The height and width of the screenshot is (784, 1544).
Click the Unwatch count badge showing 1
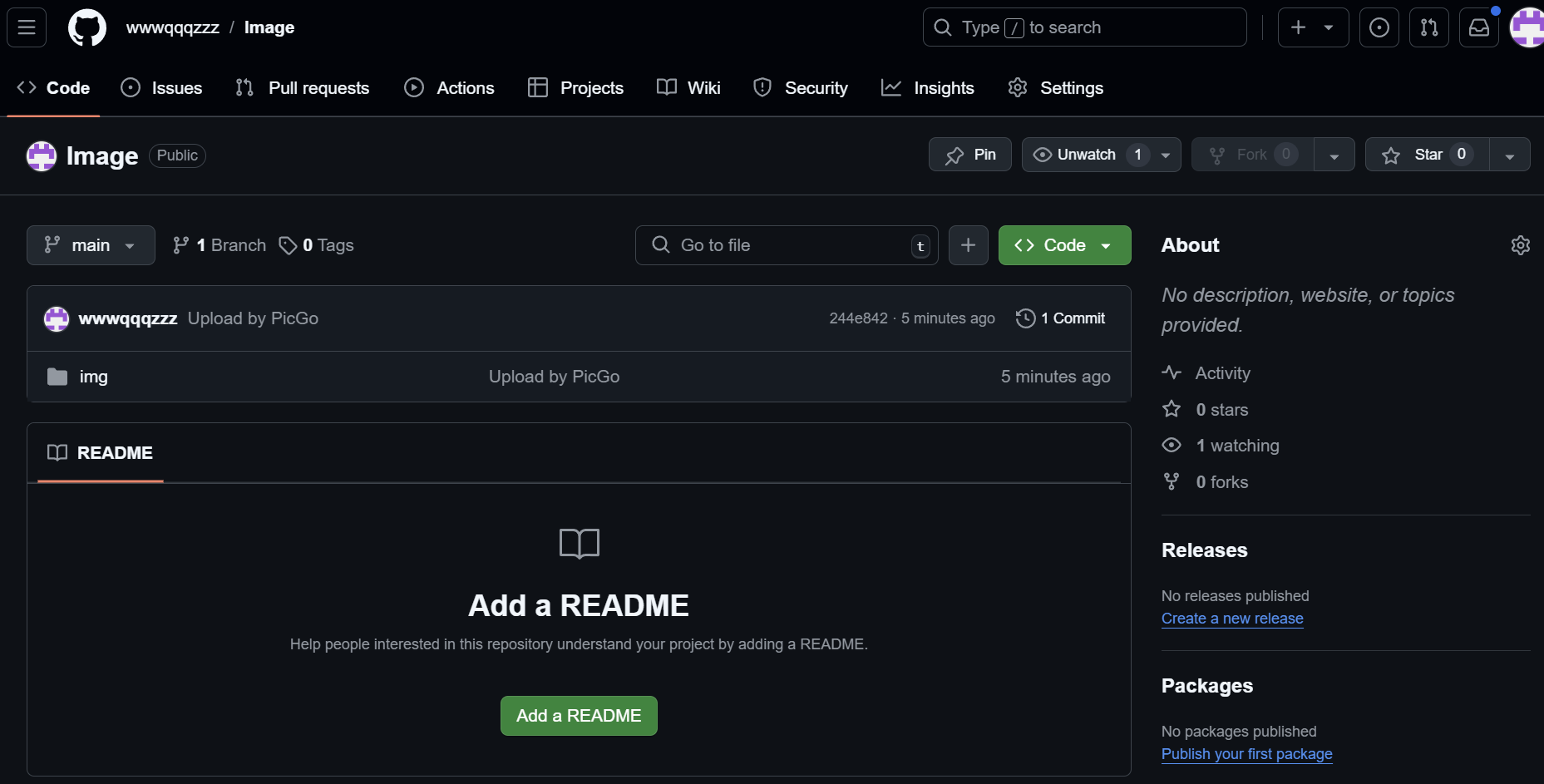pos(1137,155)
